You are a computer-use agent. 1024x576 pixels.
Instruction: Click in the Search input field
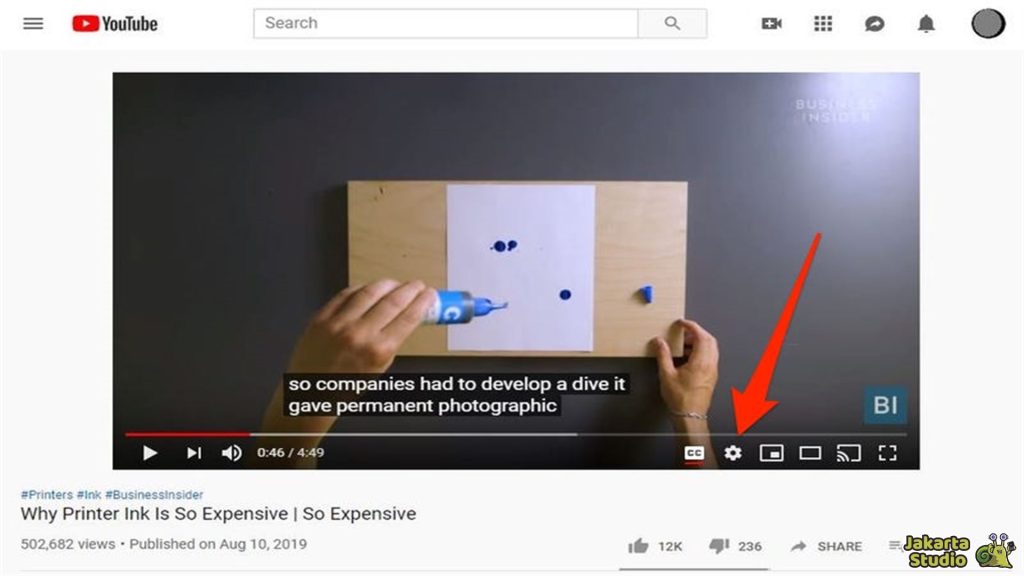pos(446,24)
